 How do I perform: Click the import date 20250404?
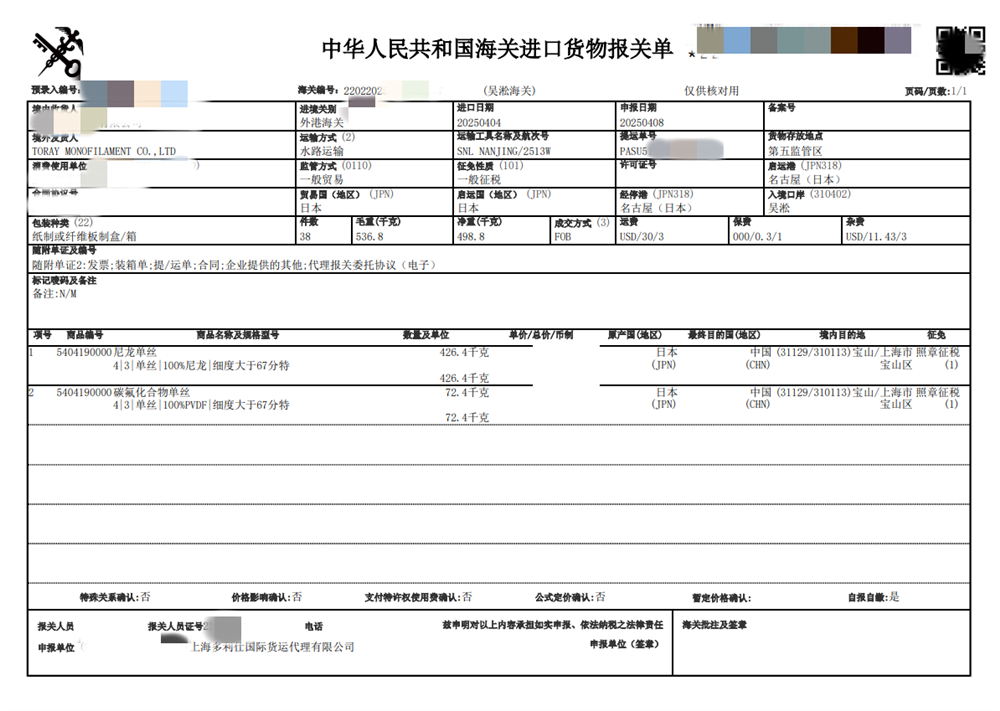click(x=479, y=122)
